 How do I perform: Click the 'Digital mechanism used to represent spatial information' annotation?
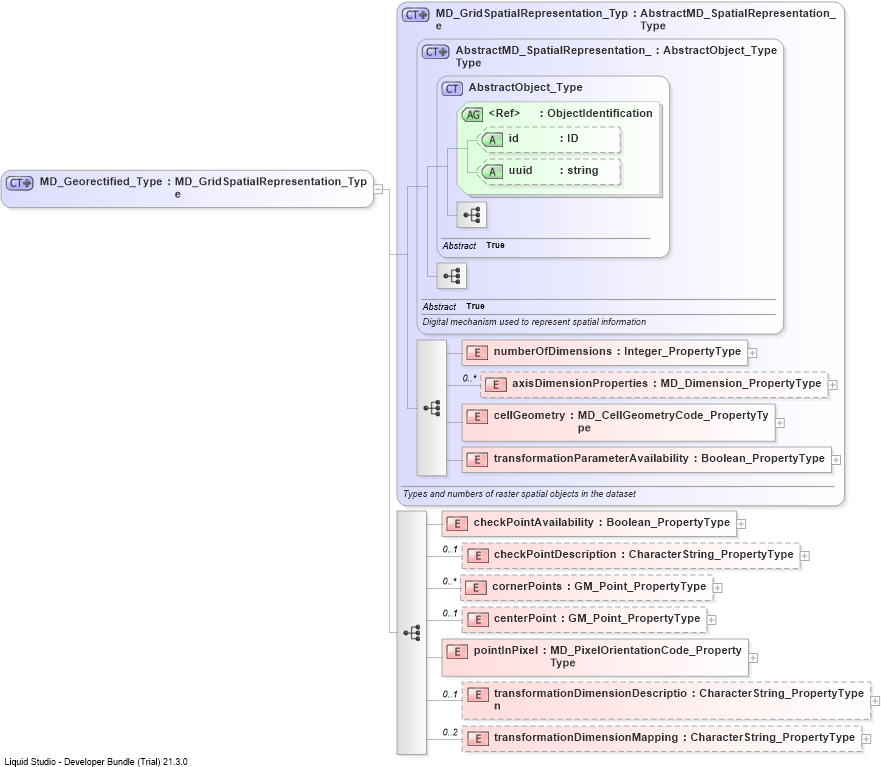coord(534,322)
